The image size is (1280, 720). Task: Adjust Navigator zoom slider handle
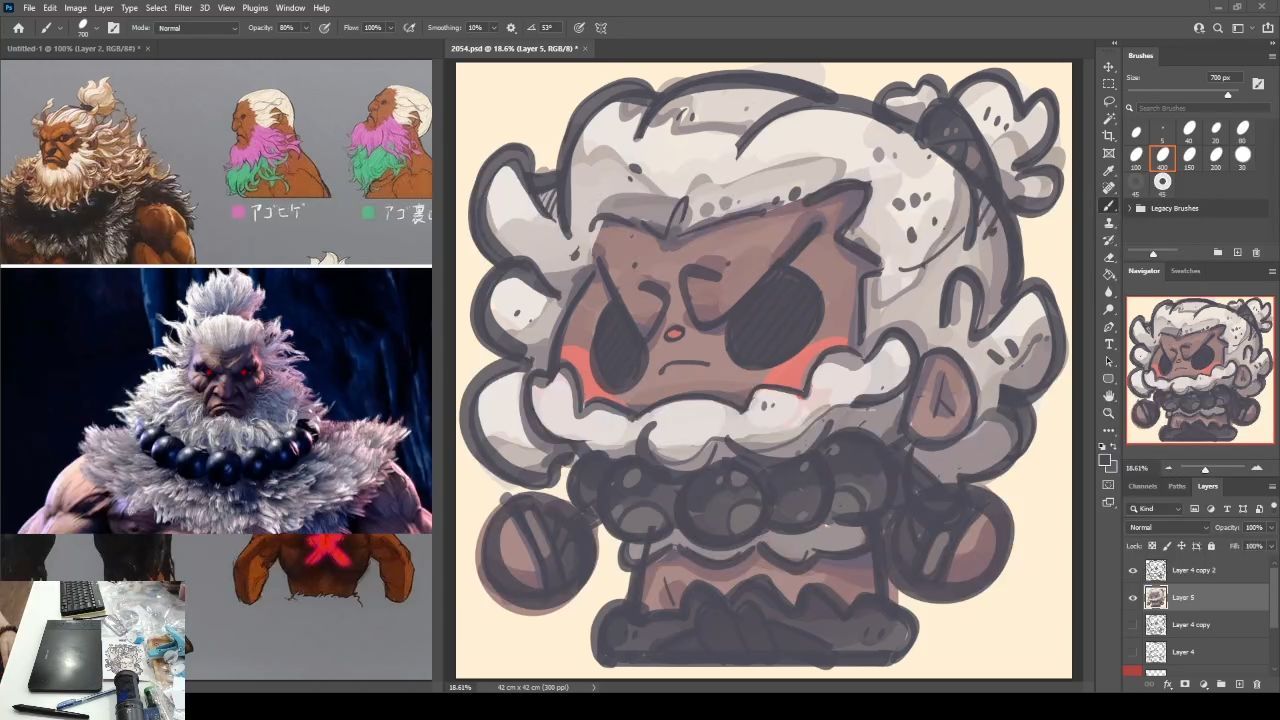1205,469
